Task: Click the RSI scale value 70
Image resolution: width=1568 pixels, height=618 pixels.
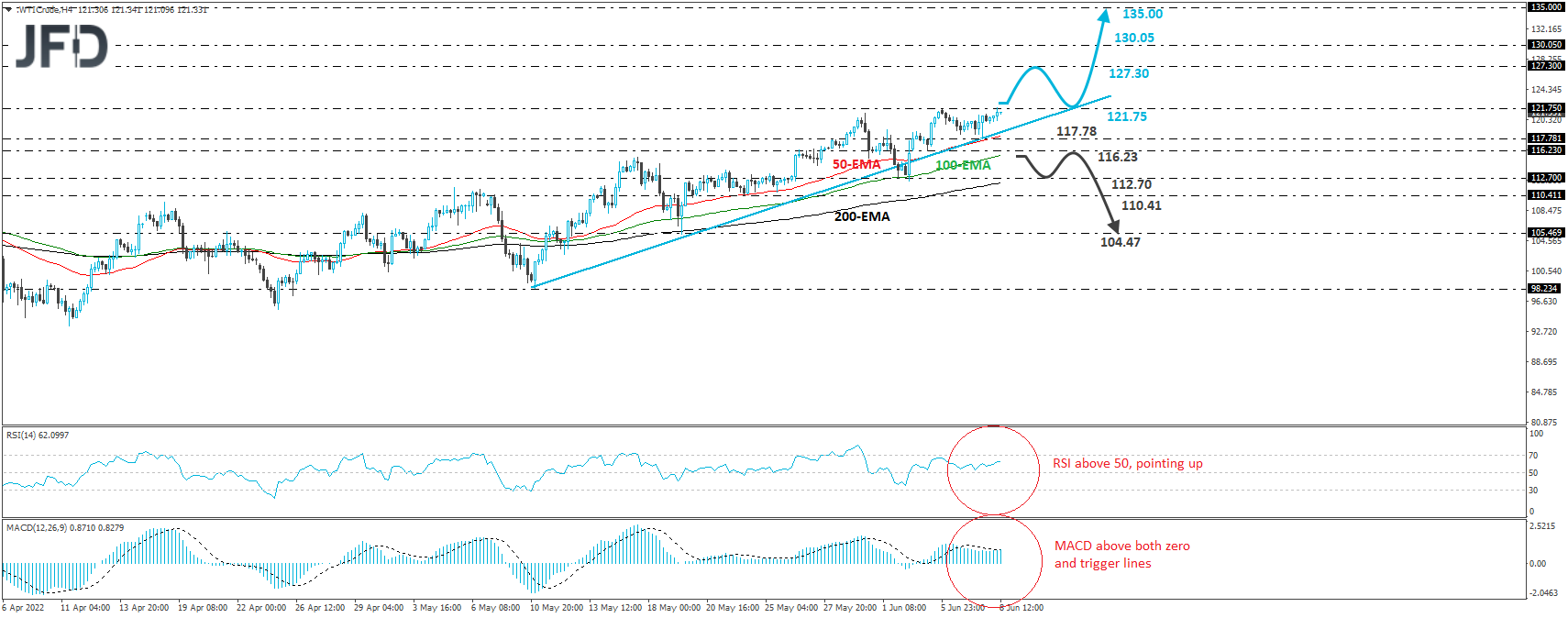Action: pyautogui.click(x=1534, y=456)
